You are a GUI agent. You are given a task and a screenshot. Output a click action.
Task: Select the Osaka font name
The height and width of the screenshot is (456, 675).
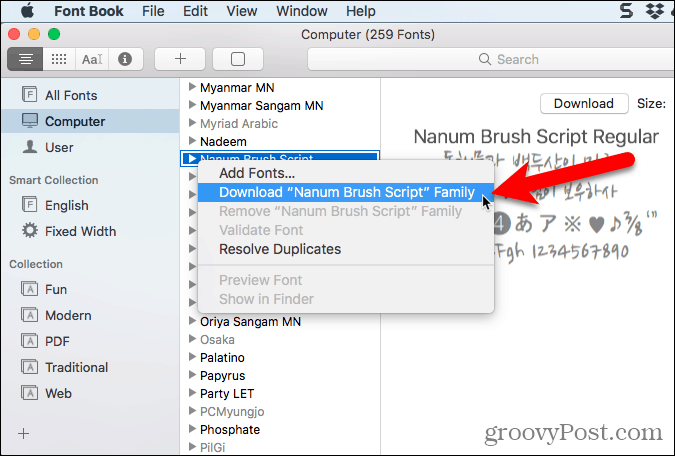pyautogui.click(x=217, y=340)
